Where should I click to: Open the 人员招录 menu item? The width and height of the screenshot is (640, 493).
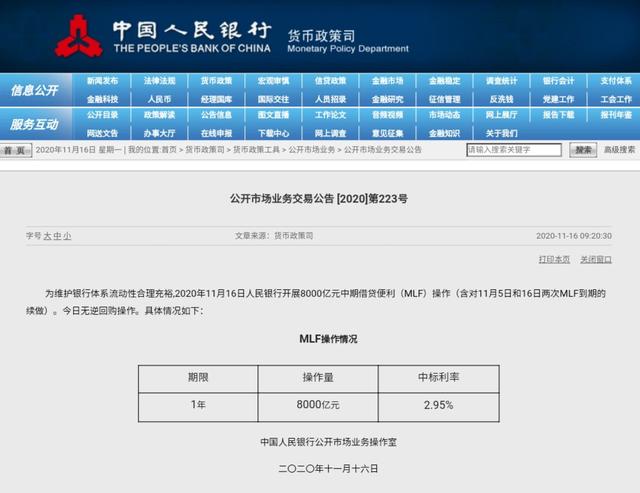(x=331, y=99)
